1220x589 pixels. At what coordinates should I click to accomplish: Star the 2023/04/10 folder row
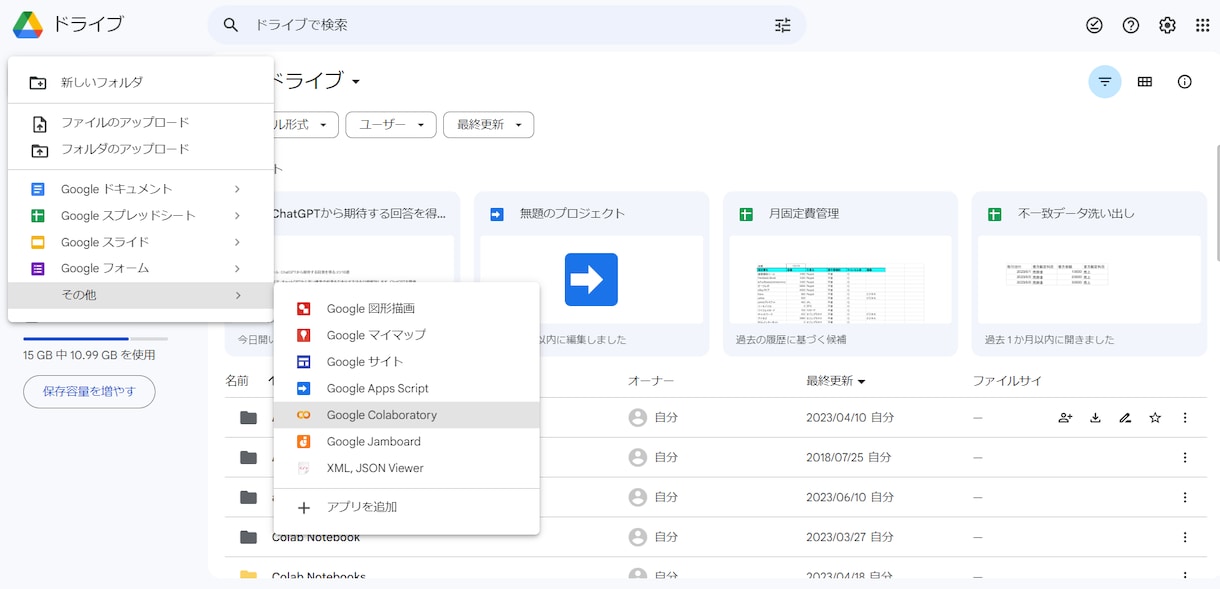(1155, 418)
